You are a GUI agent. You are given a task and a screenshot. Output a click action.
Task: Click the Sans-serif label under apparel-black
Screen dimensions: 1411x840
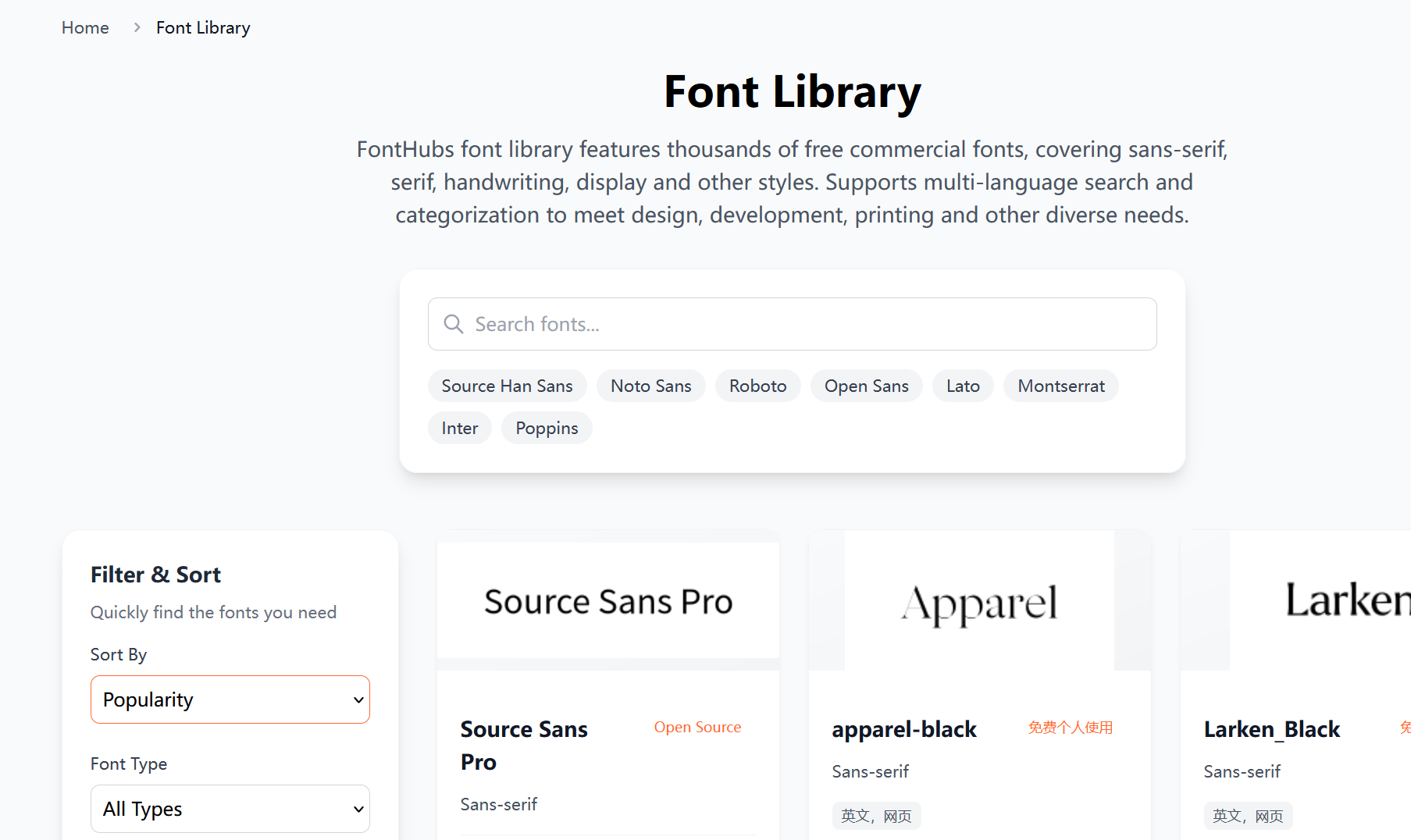pyautogui.click(x=871, y=771)
